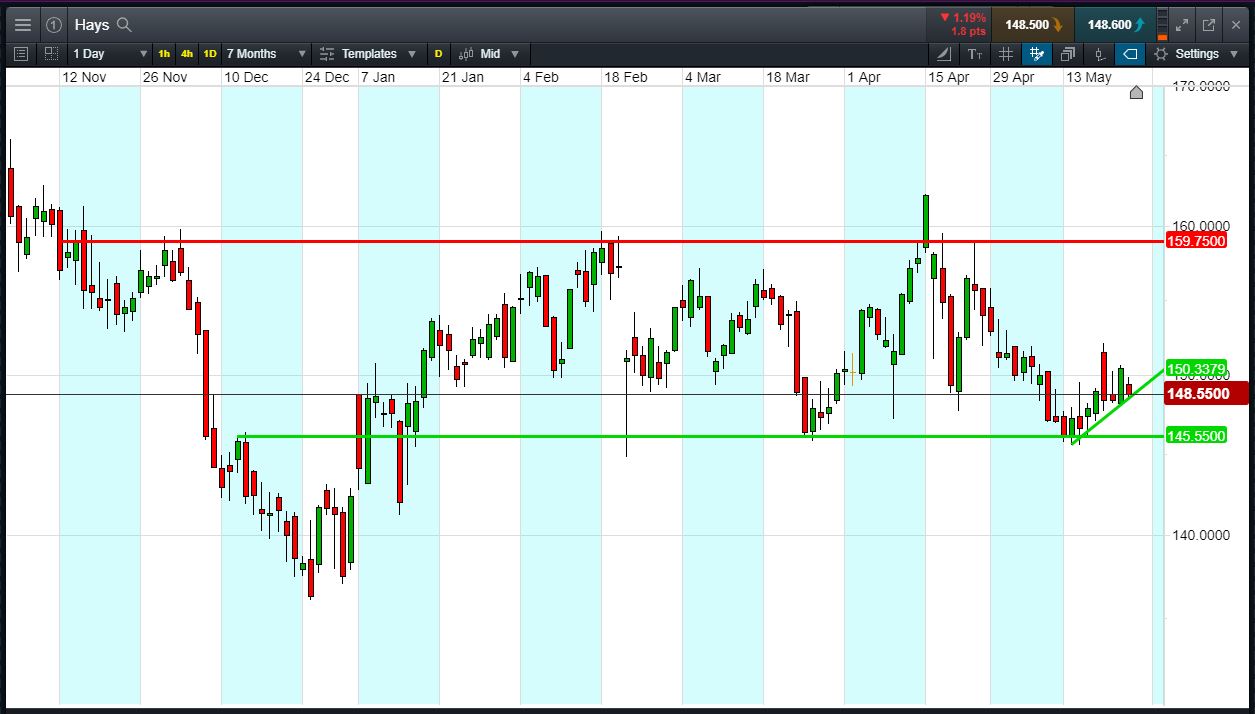Click the 24 Dec date label
This screenshot has height=714, width=1255.
327,77
